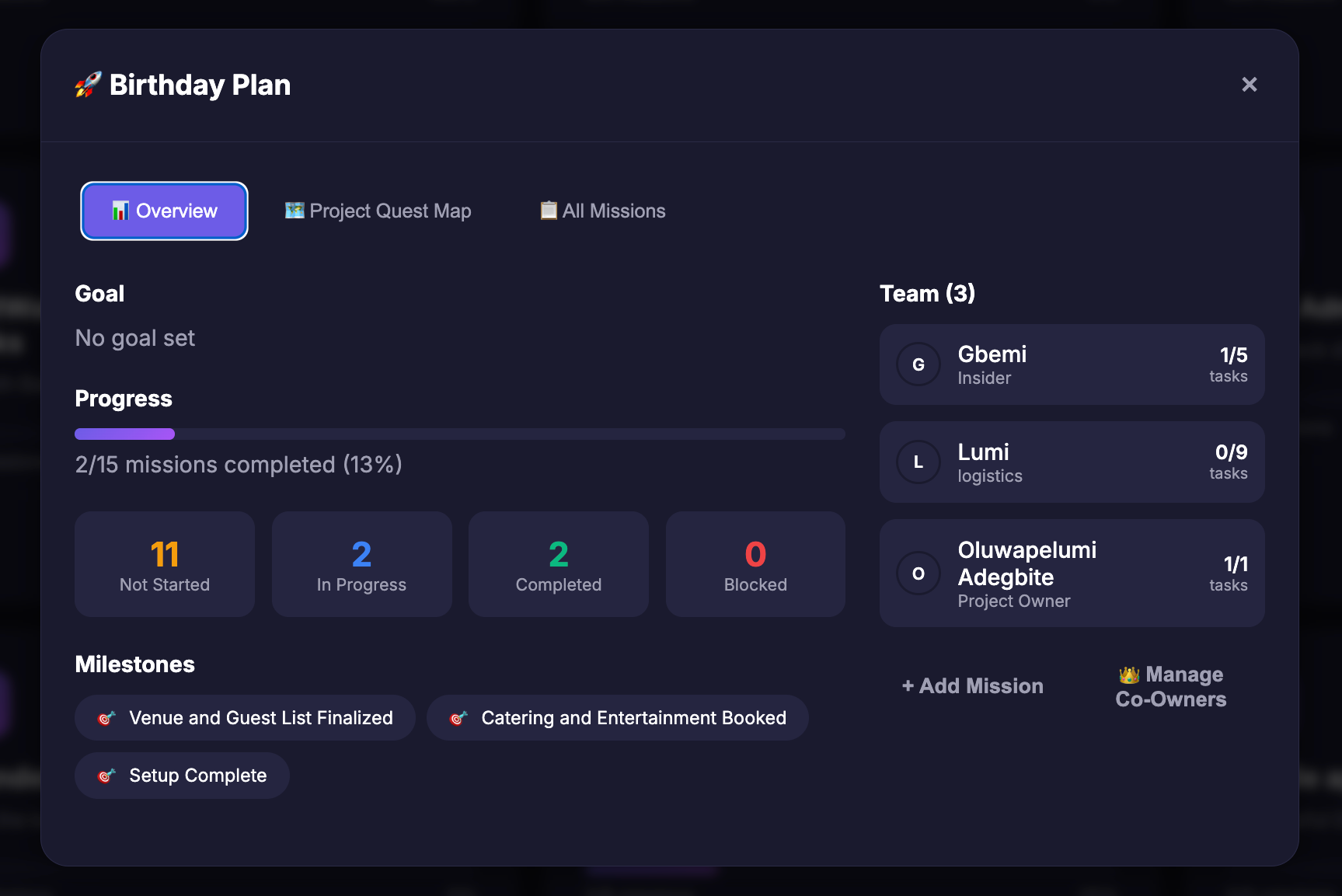
Task: Open Manage Co-Owners
Action: [1169, 686]
